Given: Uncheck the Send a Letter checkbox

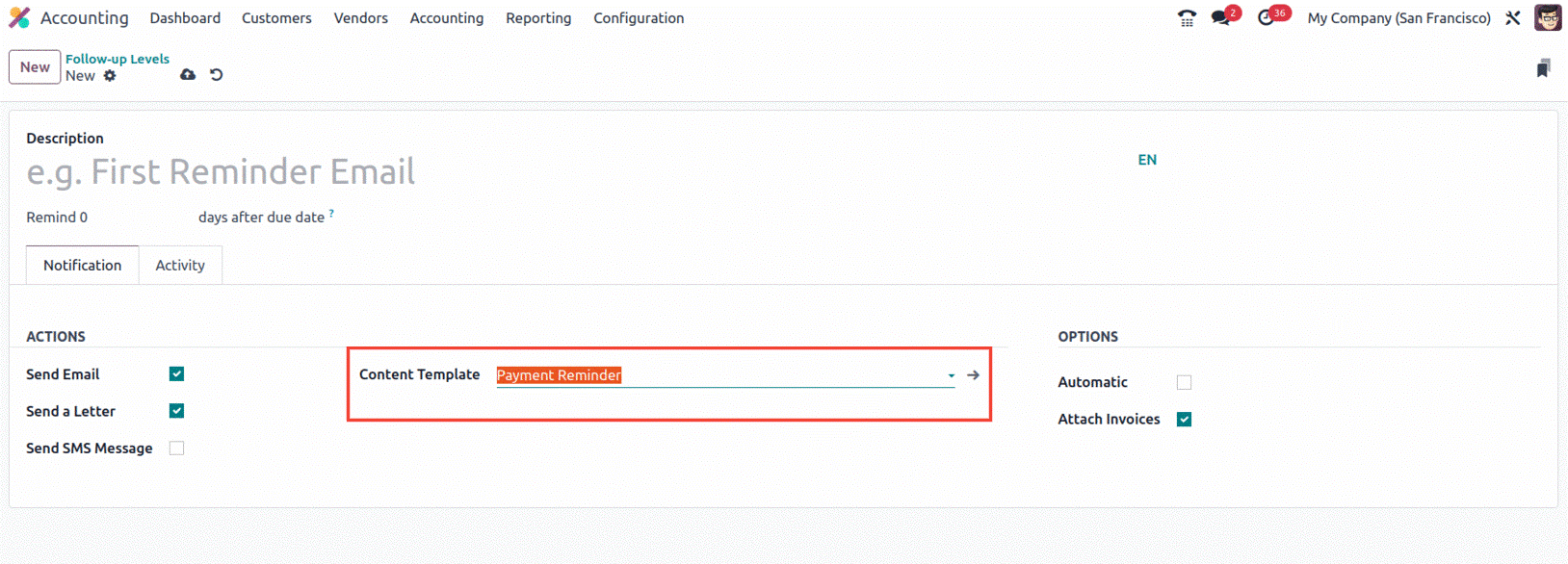Looking at the screenshot, I should pyautogui.click(x=176, y=411).
